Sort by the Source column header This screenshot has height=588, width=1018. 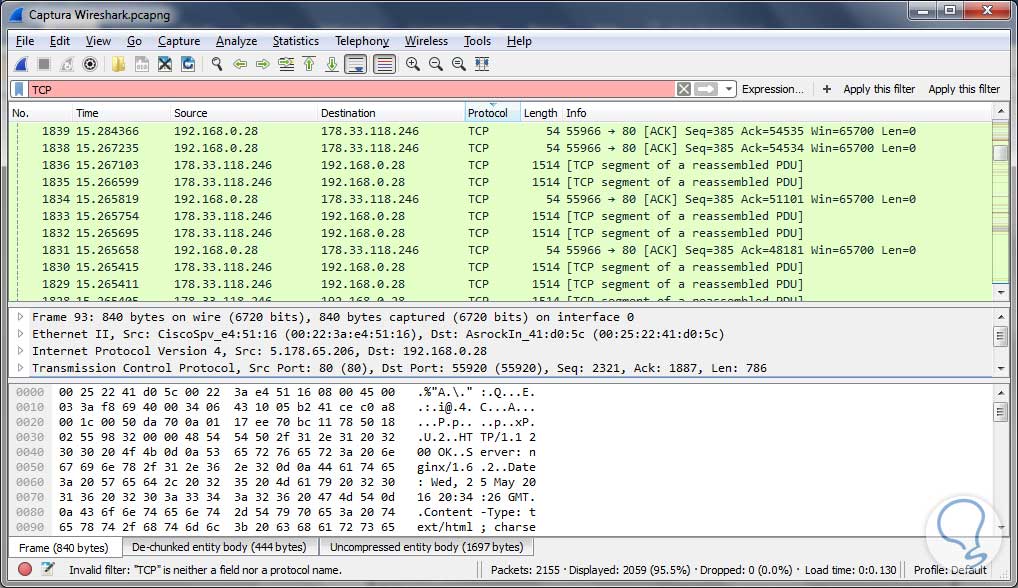click(244, 113)
